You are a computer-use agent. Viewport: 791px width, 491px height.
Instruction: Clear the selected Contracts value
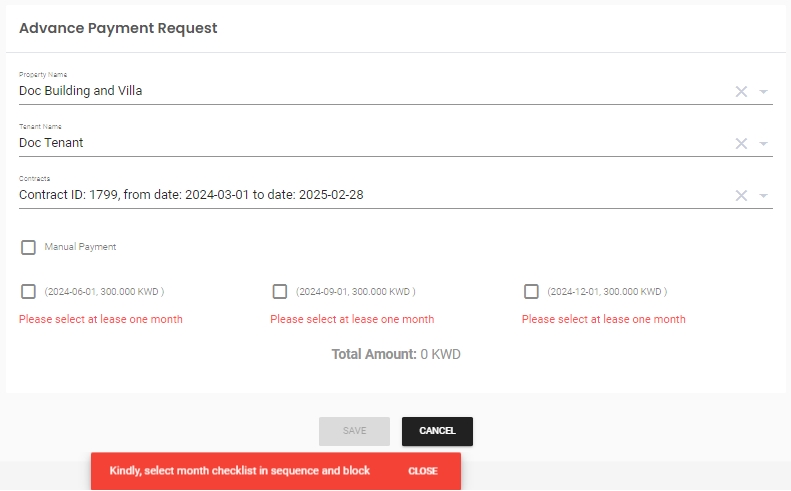click(x=741, y=195)
